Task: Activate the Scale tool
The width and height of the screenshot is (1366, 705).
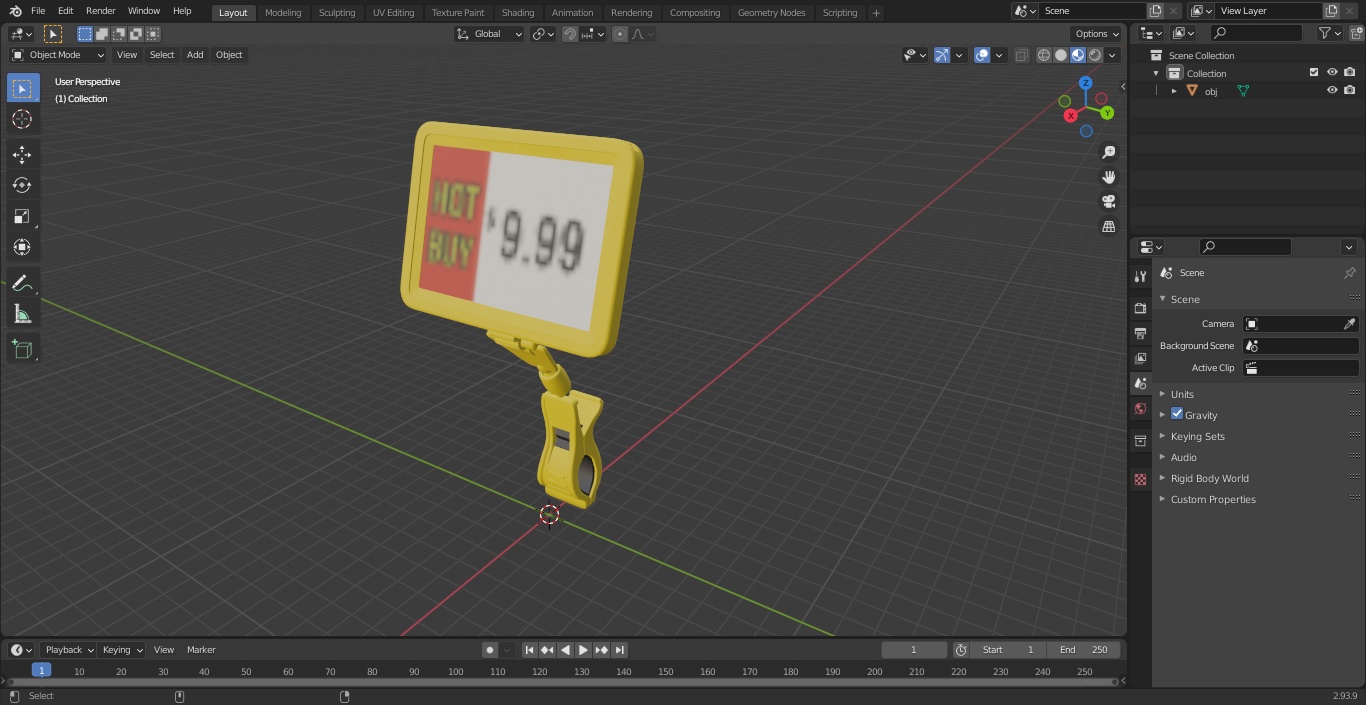Action: tap(22, 216)
